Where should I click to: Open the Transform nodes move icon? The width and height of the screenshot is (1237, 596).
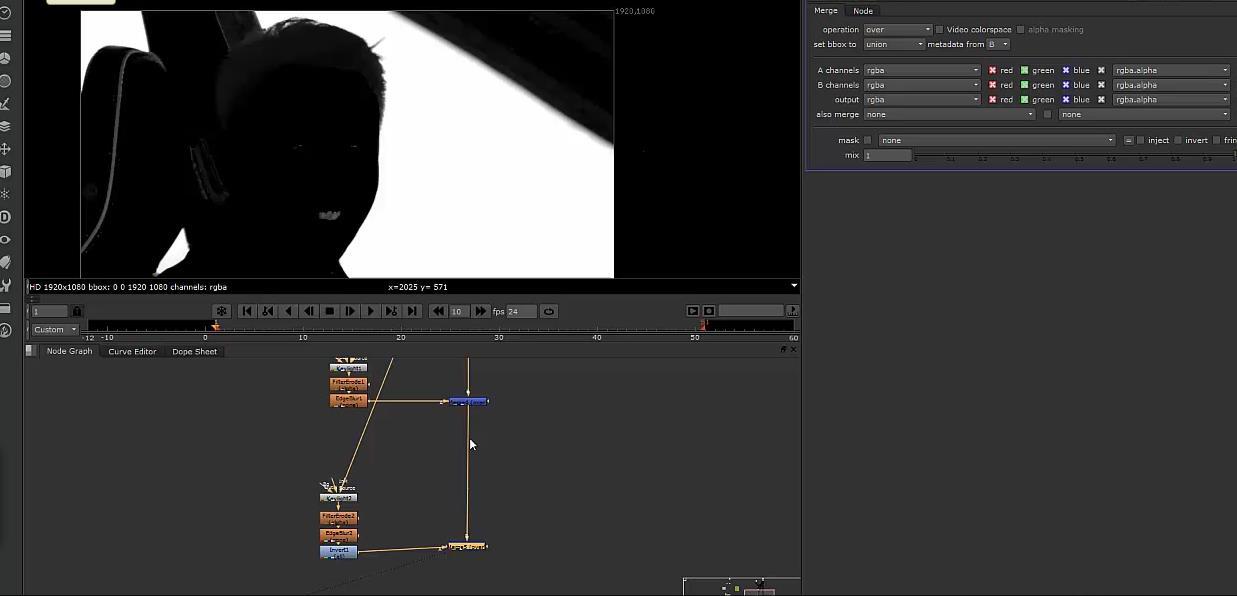(5, 149)
